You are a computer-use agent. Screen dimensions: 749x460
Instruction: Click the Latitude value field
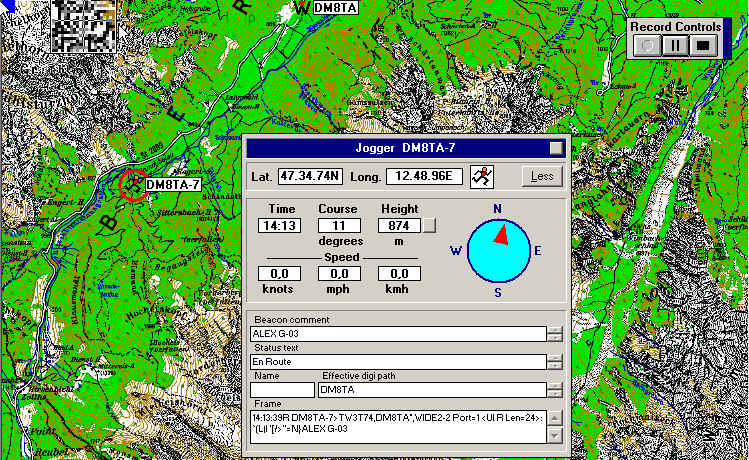click(311, 177)
